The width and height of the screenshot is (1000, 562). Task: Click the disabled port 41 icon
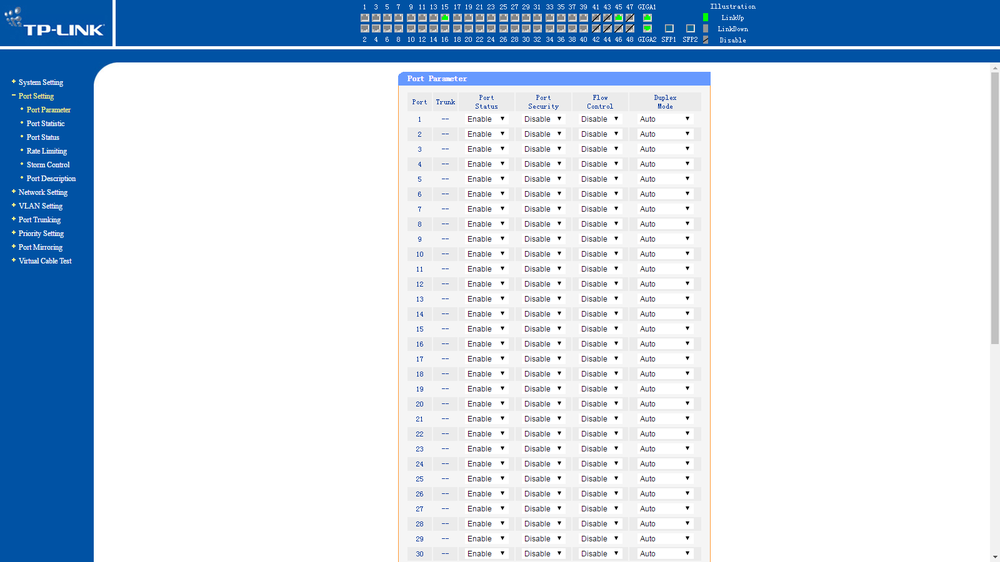596,18
